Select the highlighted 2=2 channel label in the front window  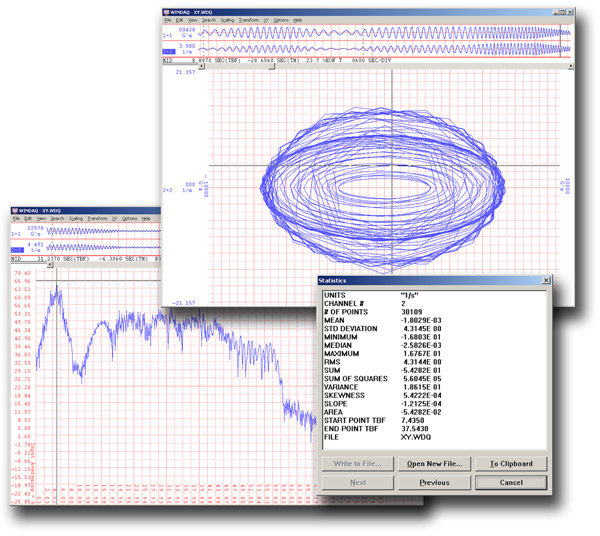(x=169, y=51)
